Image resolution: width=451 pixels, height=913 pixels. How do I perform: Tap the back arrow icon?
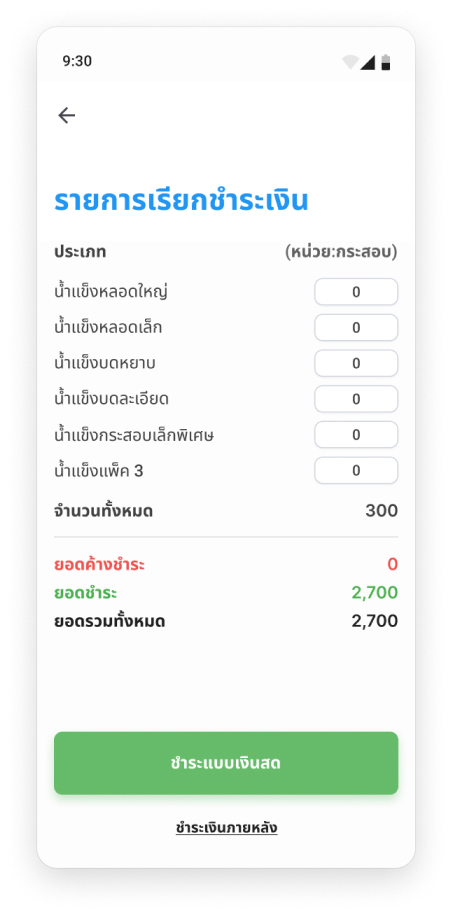pyautogui.click(x=67, y=116)
